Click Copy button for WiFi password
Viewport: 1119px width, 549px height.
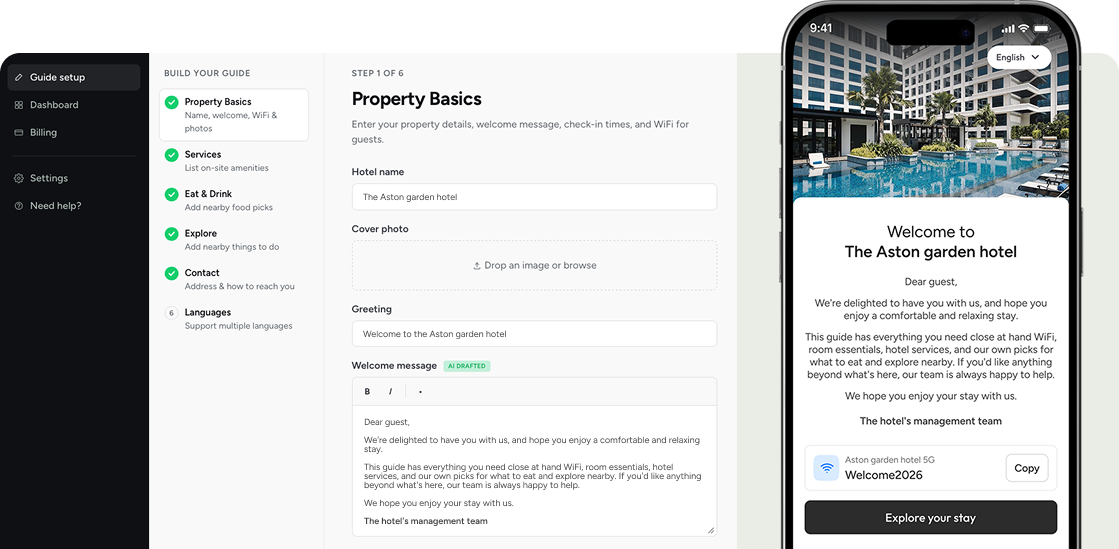click(x=1027, y=468)
